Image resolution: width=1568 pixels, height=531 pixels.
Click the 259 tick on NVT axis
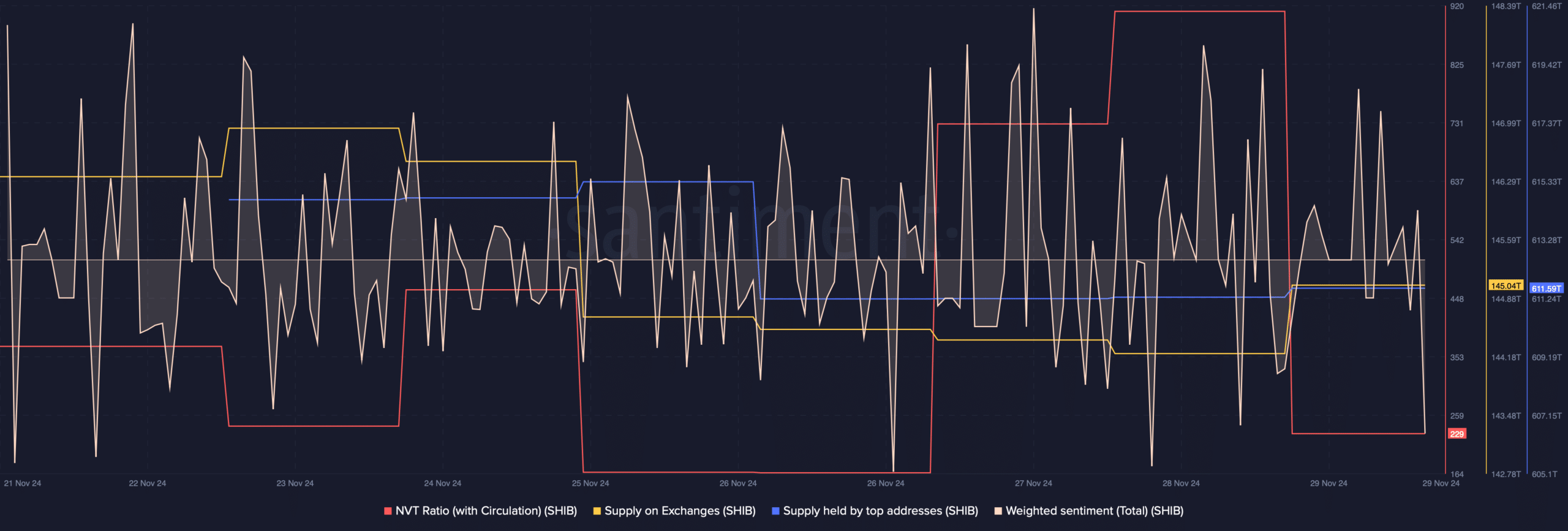pyautogui.click(x=1457, y=416)
